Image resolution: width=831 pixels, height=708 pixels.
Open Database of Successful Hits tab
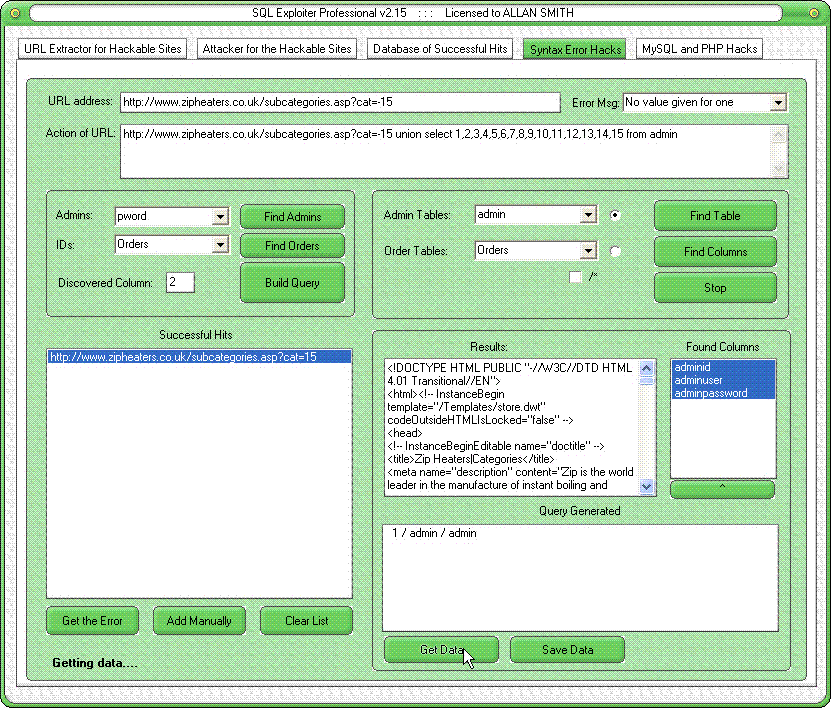440,49
